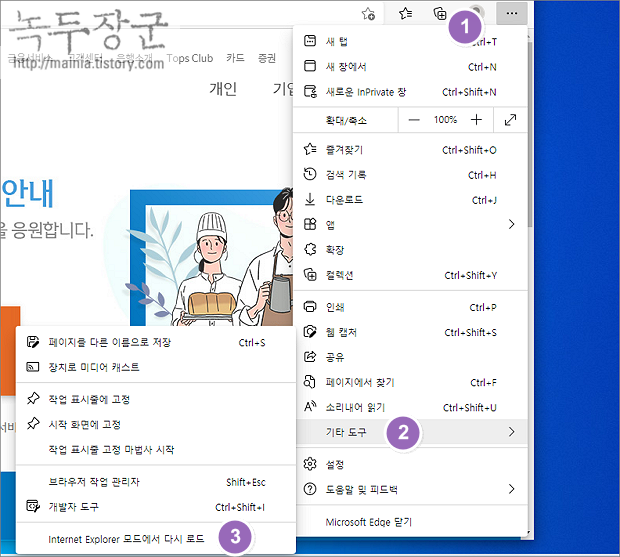Image resolution: width=620 pixels, height=557 pixels.
Task: Open the Favorites list toolbar icon
Action: [x=405, y=14]
